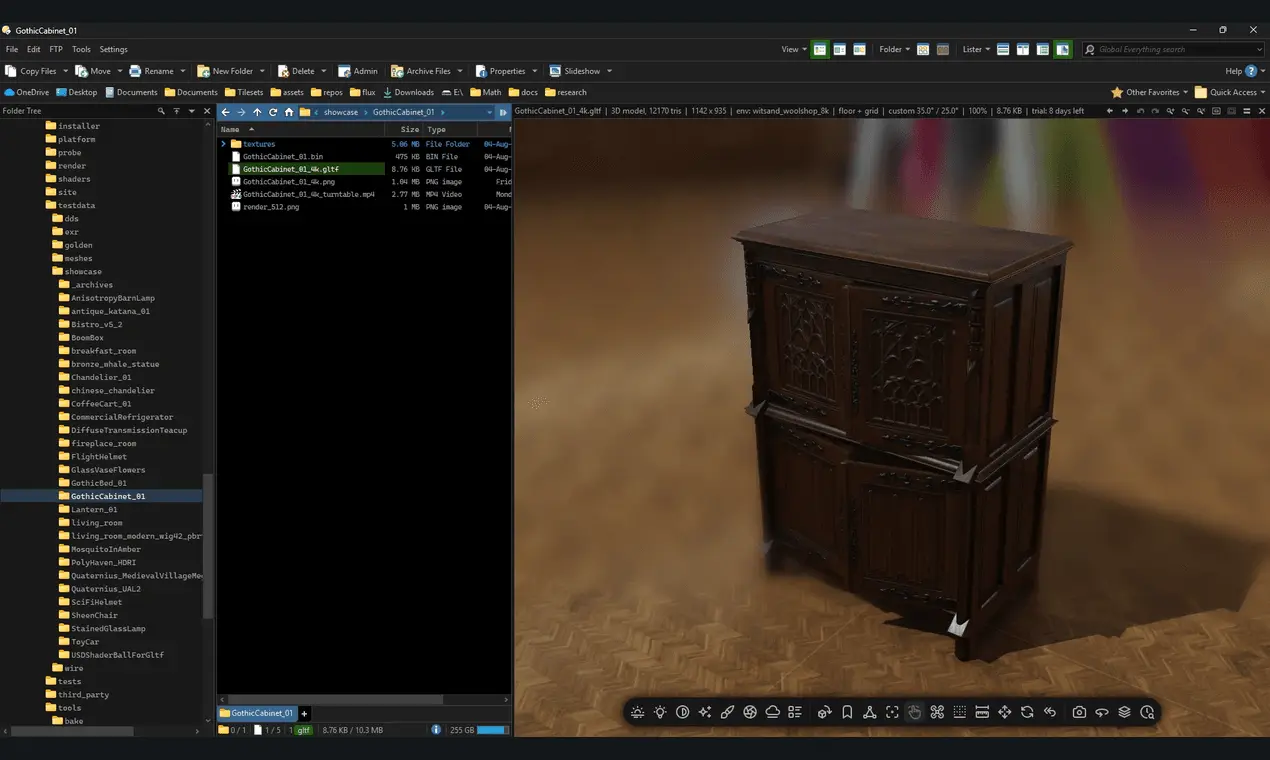
Task: Click the stacked layers icon in viewer toolbar
Action: click(x=1124, y=712)
